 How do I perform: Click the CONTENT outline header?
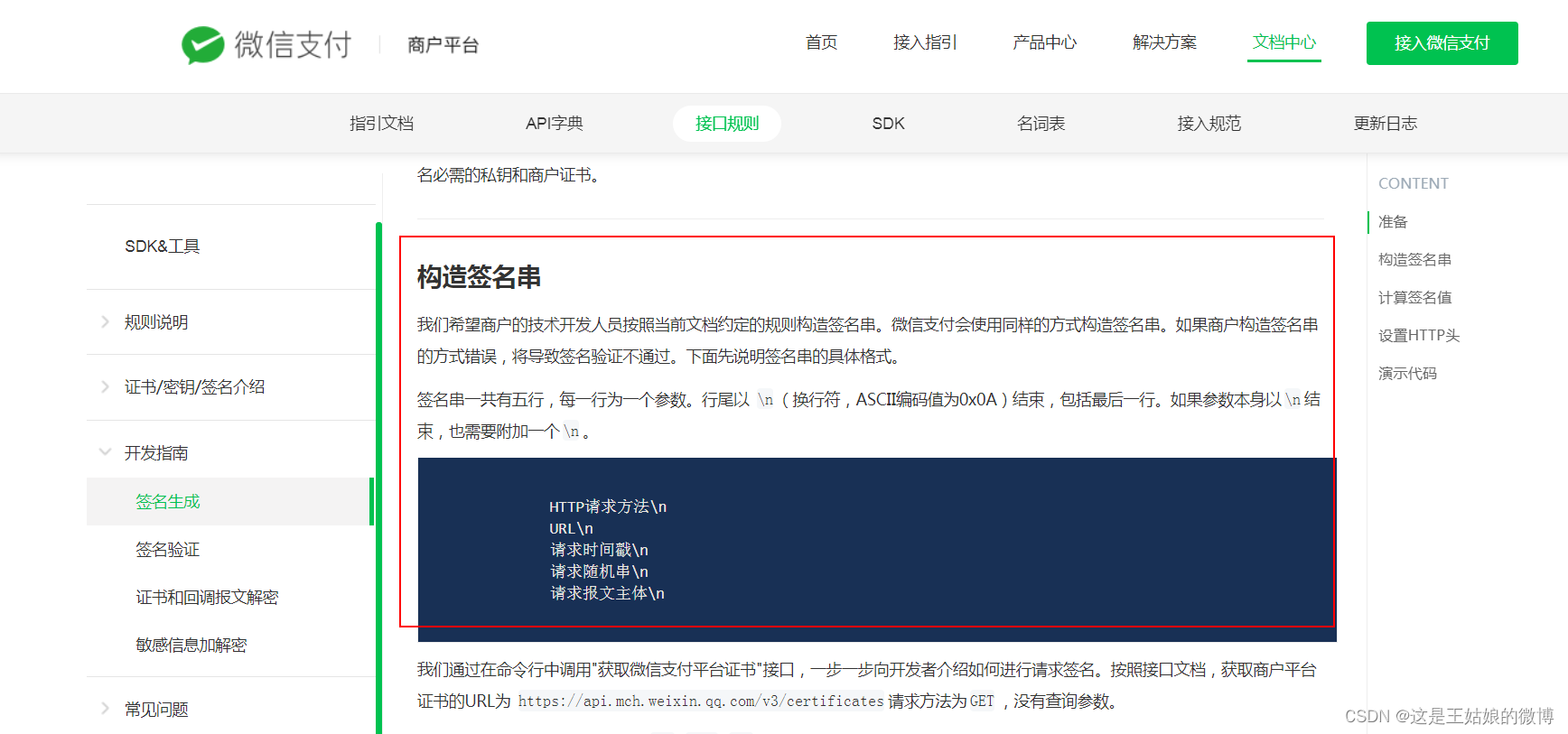[1413, 183]
